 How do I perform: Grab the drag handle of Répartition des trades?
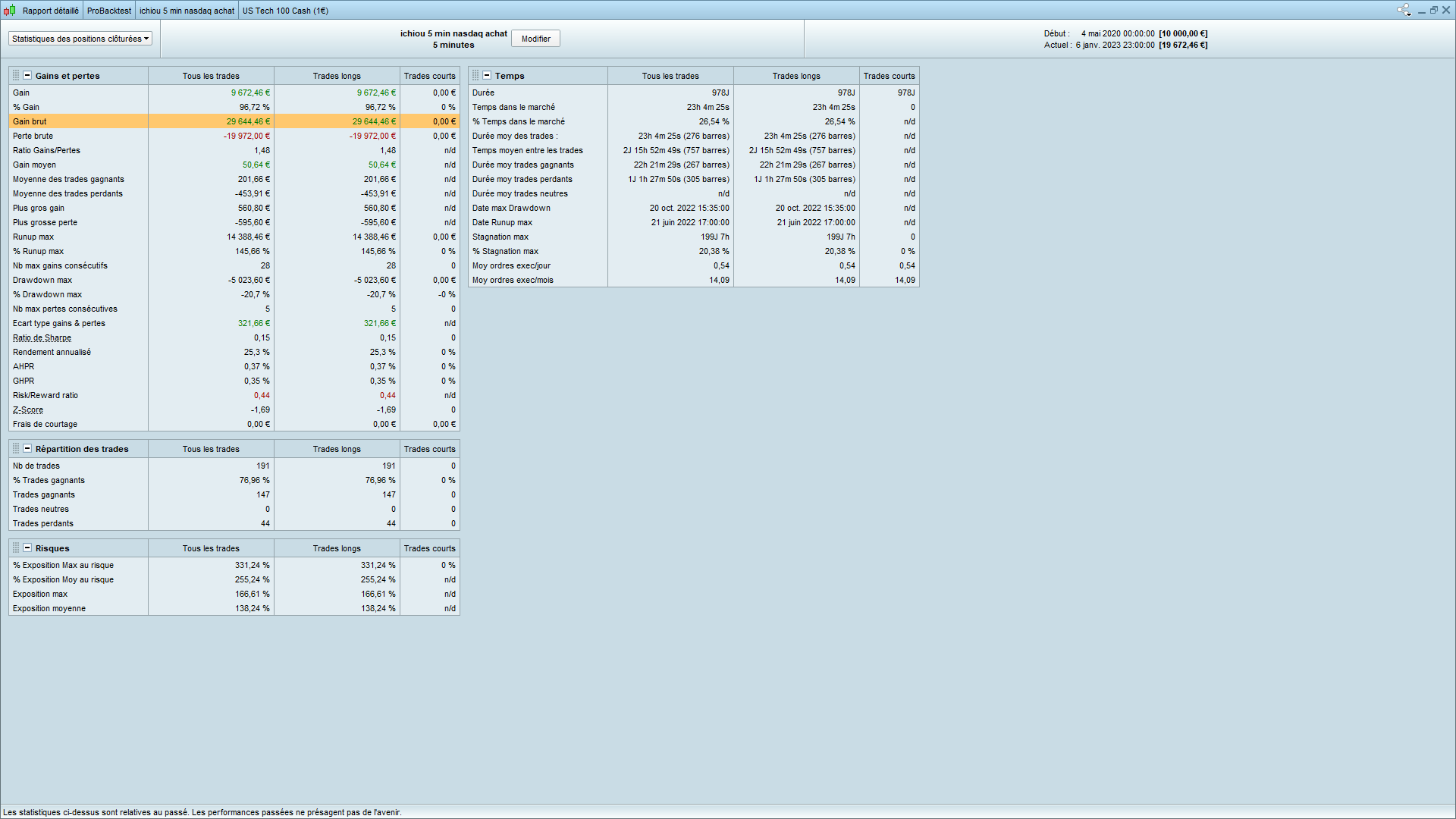[16, 449]
